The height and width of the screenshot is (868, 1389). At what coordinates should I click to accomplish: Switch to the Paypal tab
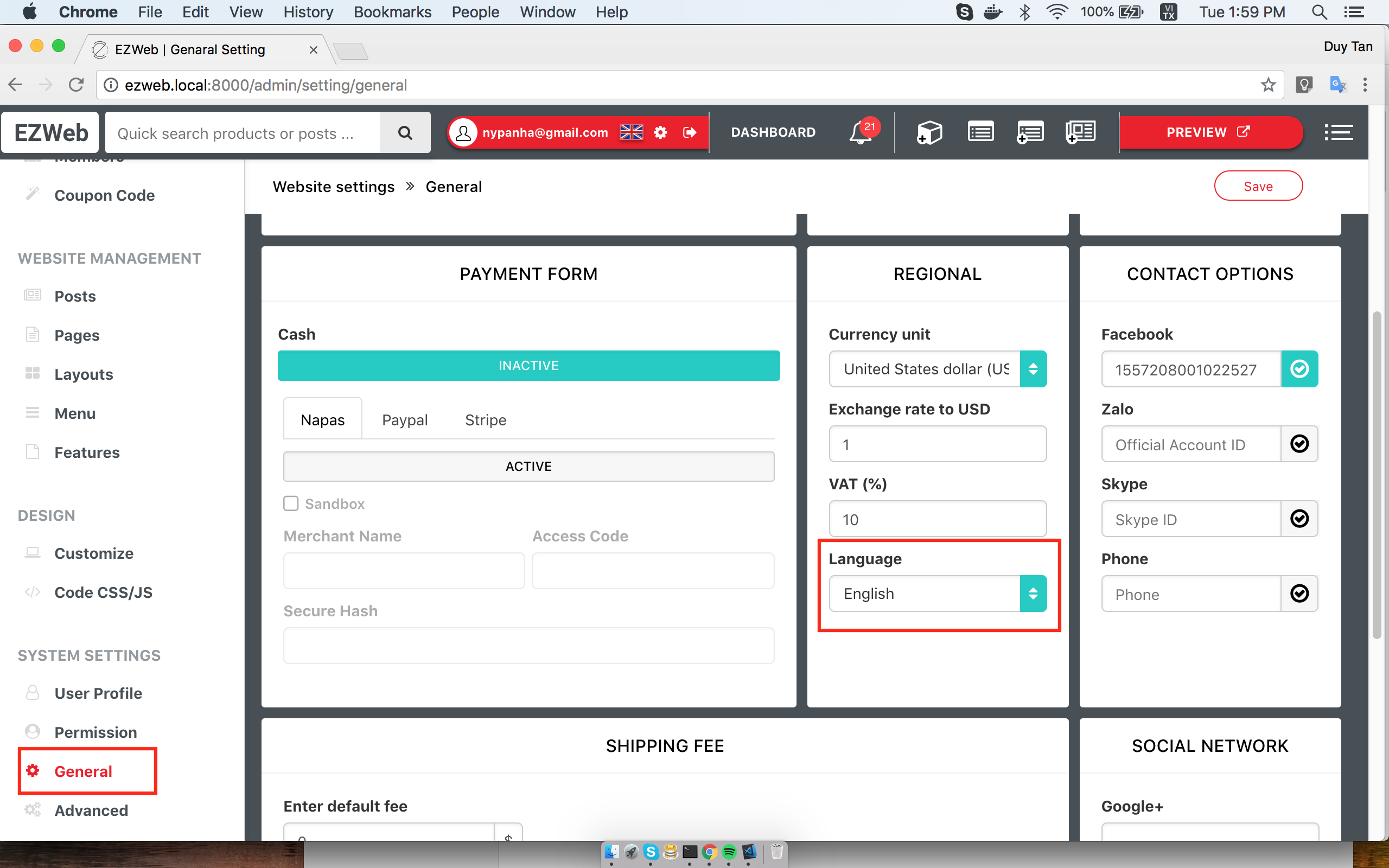(405, 420)
